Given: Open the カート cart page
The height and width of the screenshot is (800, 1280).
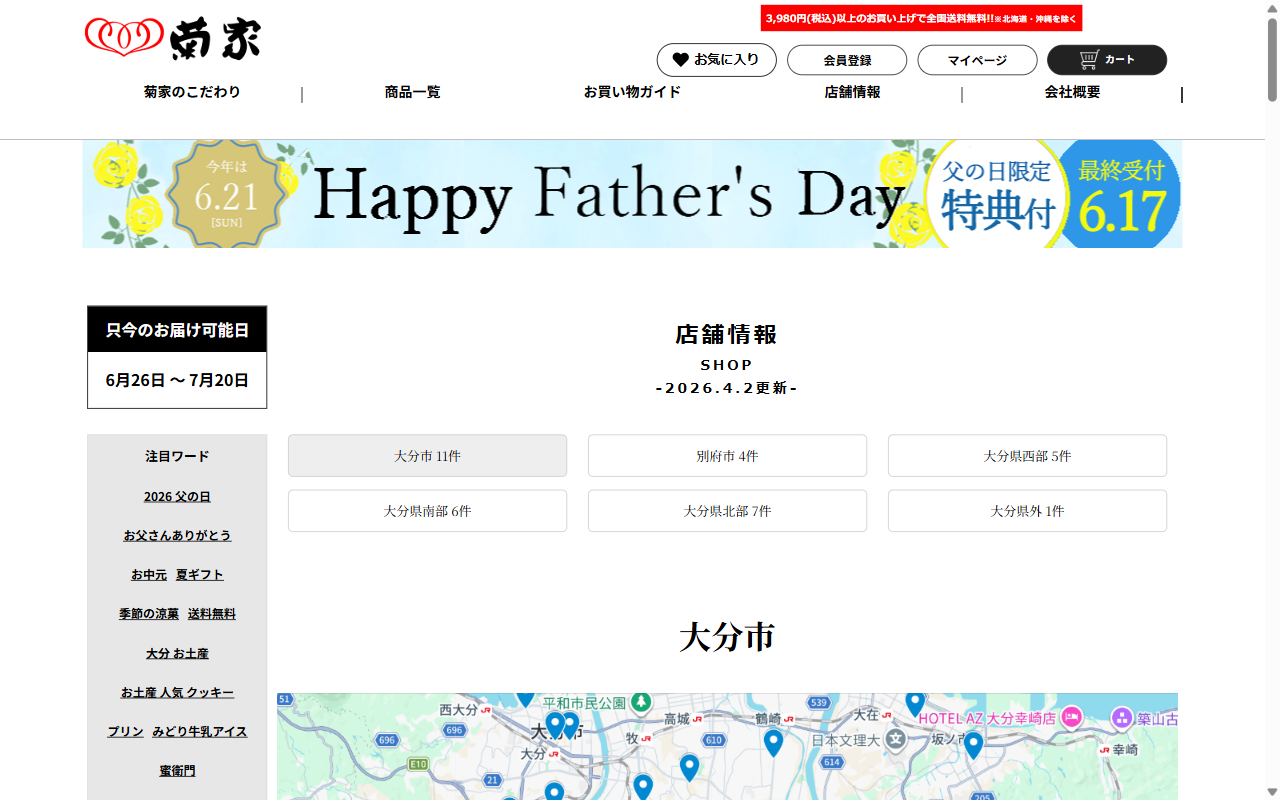Looking at the screenshot, I should [x=1107, y=60].
